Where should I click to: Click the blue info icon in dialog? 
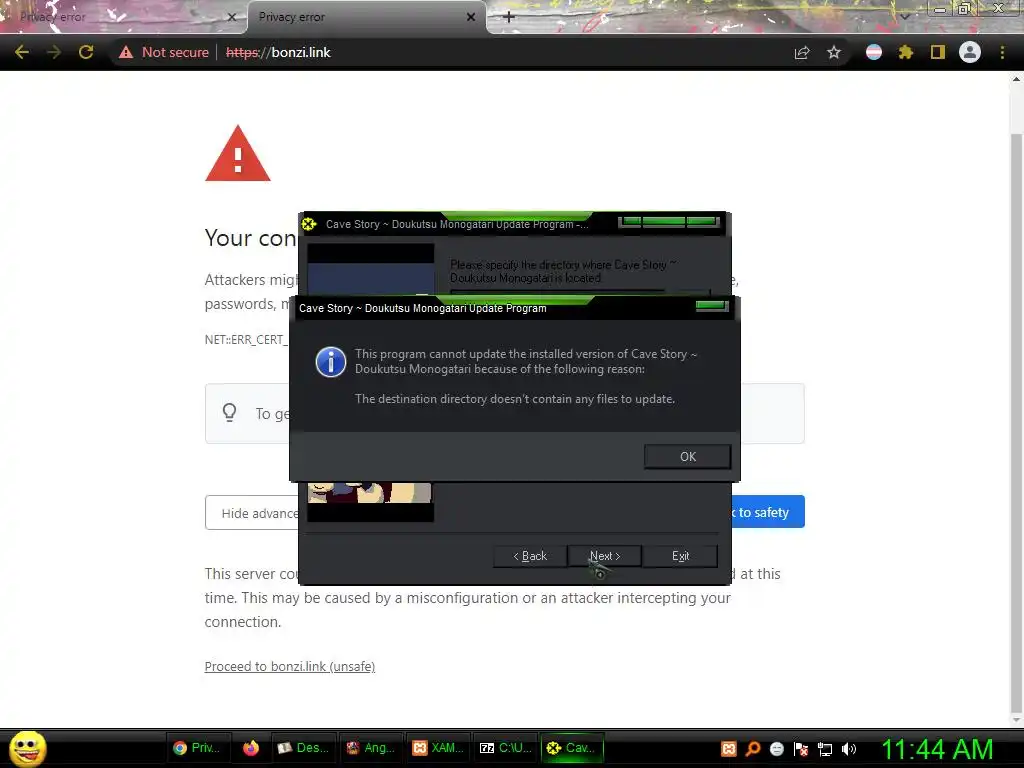pyautogui.click(x=330, y=362)
